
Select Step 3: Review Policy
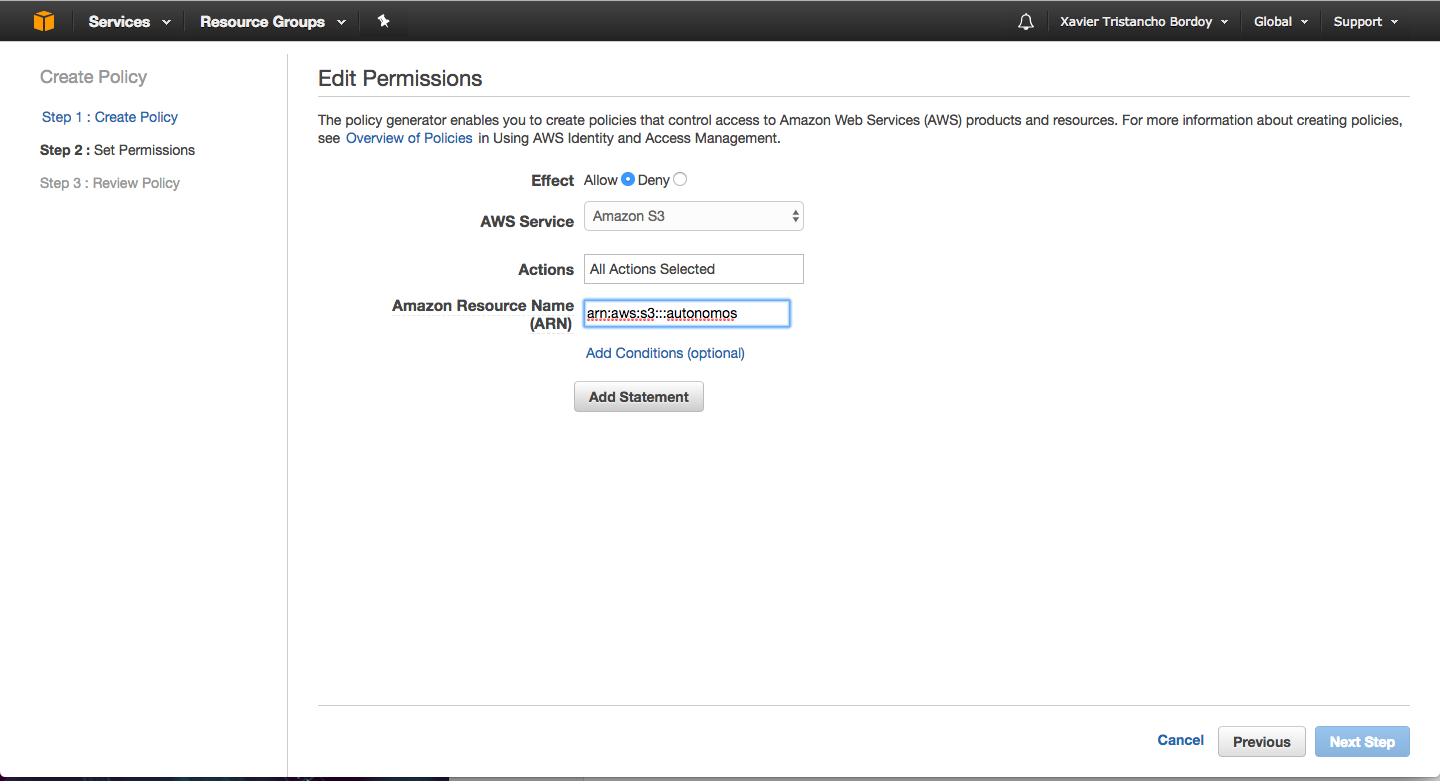coord(110,183)
